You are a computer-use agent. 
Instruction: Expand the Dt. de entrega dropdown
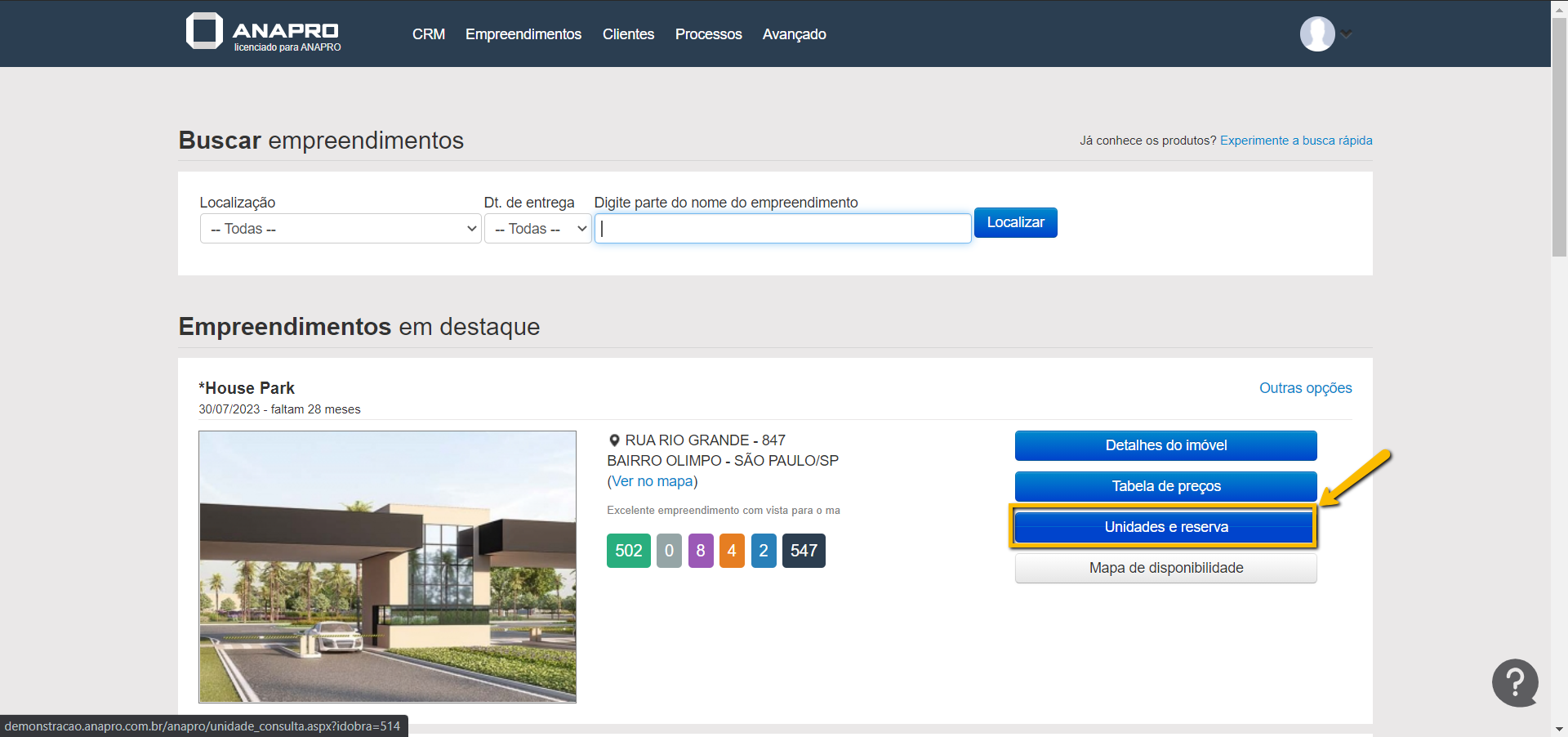[x=537, y=229]
